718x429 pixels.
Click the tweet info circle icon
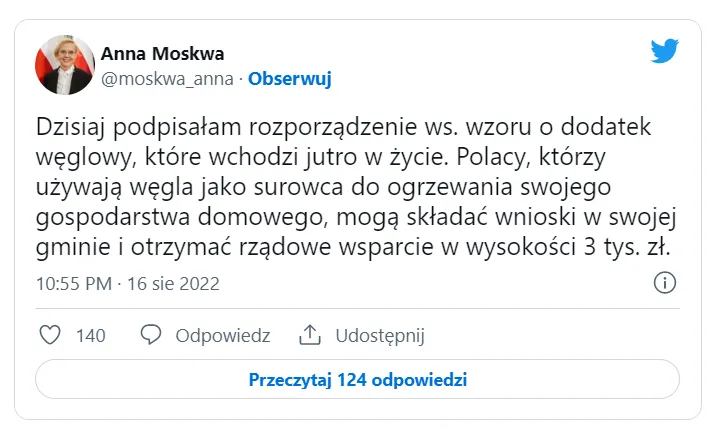pyautogui.click(x=664, y=284)
